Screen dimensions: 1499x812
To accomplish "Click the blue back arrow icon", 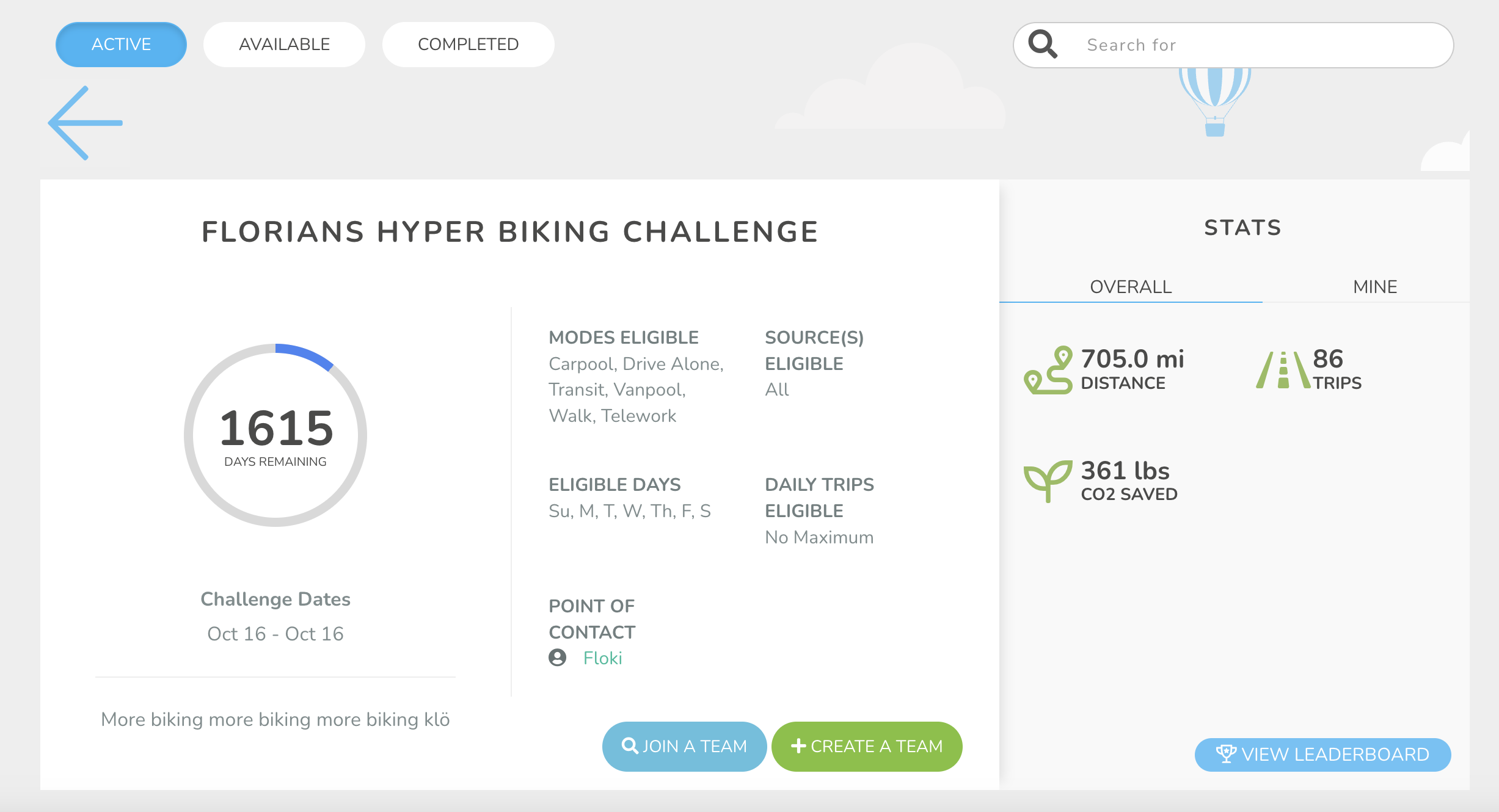I will [86, 123].
